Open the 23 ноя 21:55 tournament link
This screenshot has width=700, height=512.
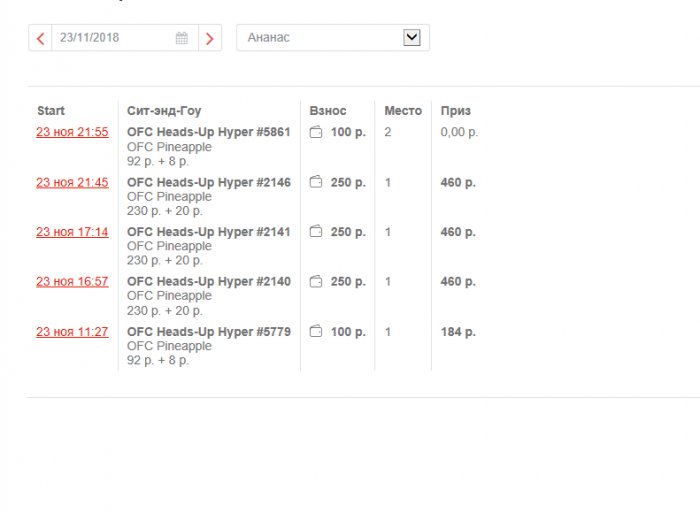pos(72,132)
